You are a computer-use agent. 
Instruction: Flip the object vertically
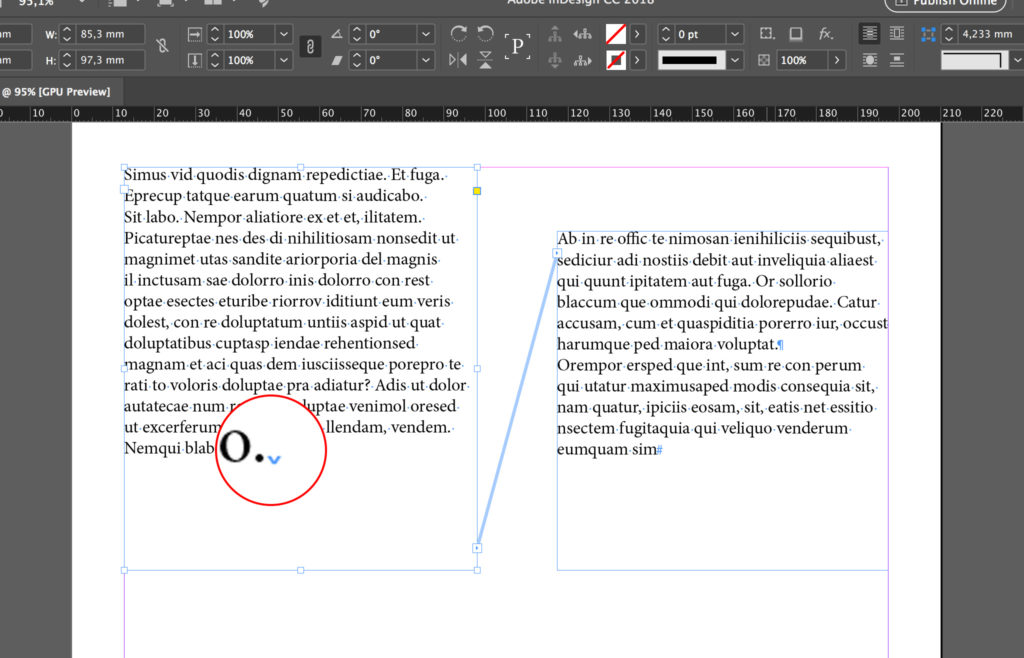point(485,60)
